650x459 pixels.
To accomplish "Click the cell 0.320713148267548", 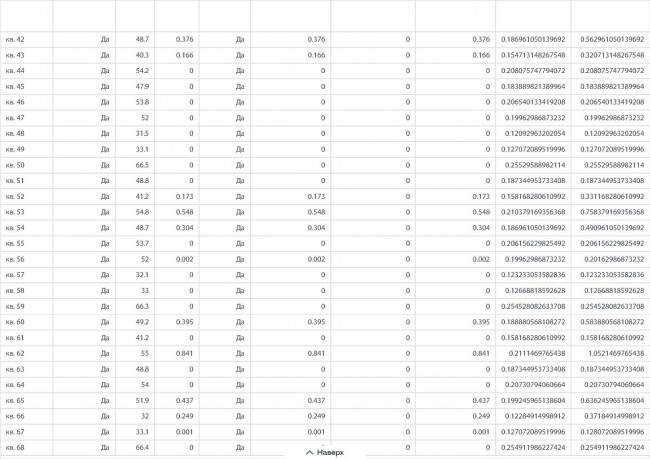I will tap(612, 55).
